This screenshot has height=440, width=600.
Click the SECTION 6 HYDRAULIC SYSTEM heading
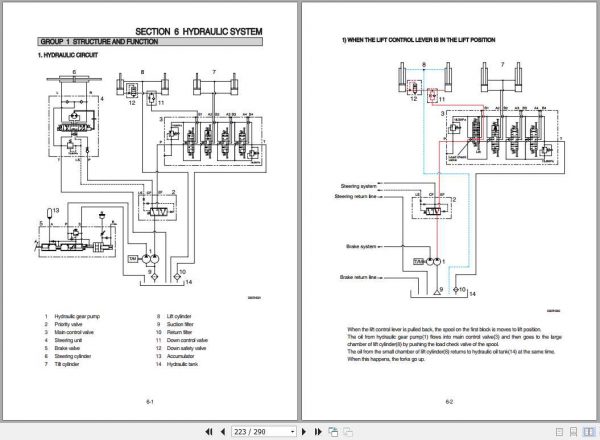(199, 31)
